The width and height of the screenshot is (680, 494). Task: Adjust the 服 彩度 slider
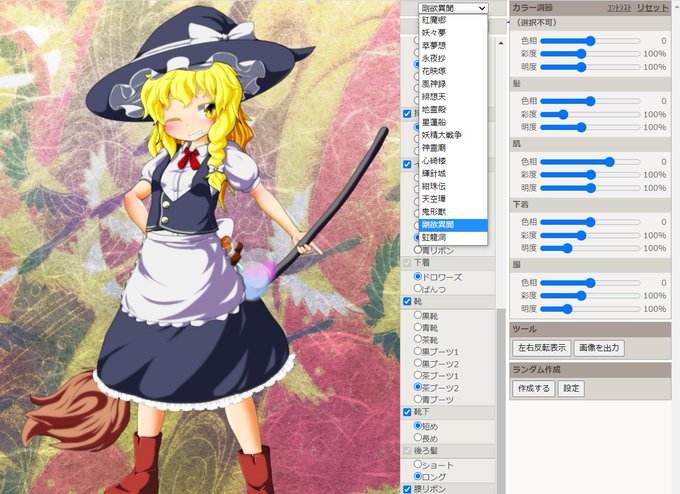click(590, 296)
